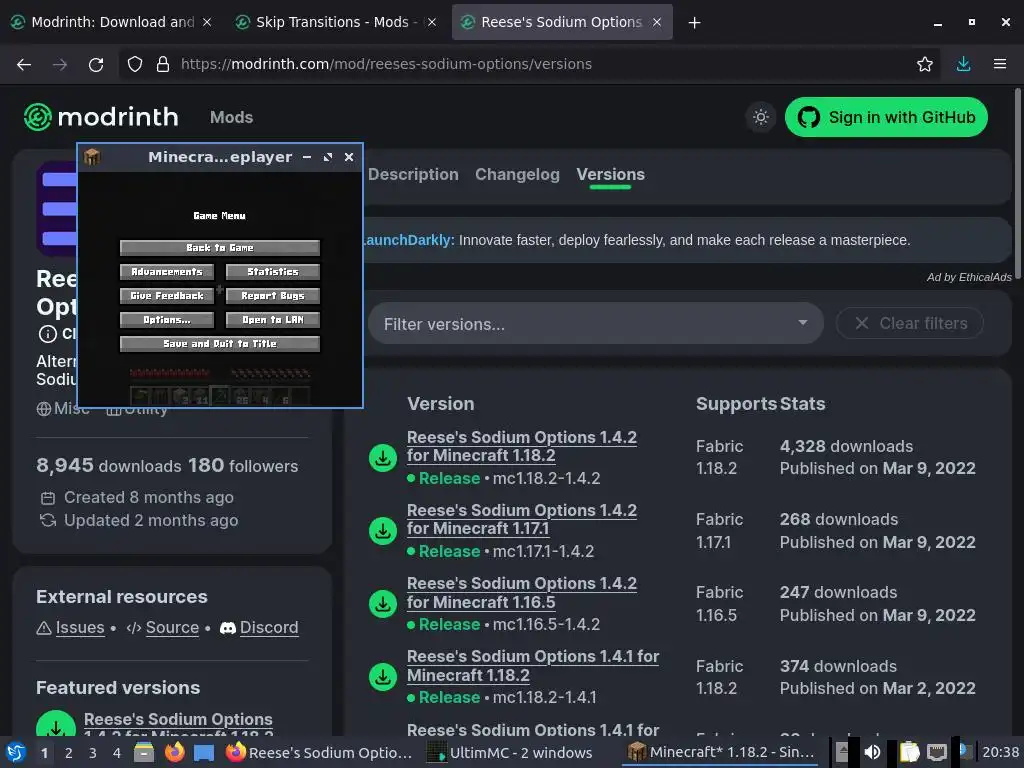Image resolution: width=1024 pixels, height=768 pixels.
Task: Open Options... in the Minecraft Game Menu
Action: coord(167,320)
